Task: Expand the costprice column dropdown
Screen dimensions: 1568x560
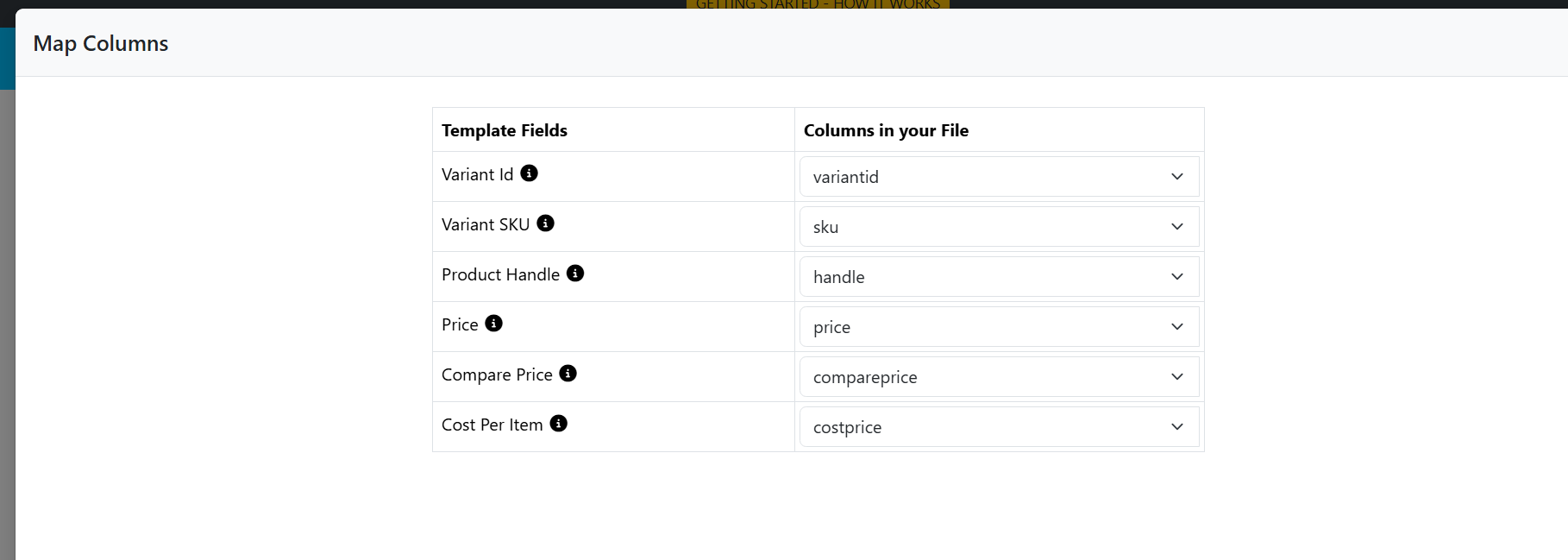Action: [999, 427]
